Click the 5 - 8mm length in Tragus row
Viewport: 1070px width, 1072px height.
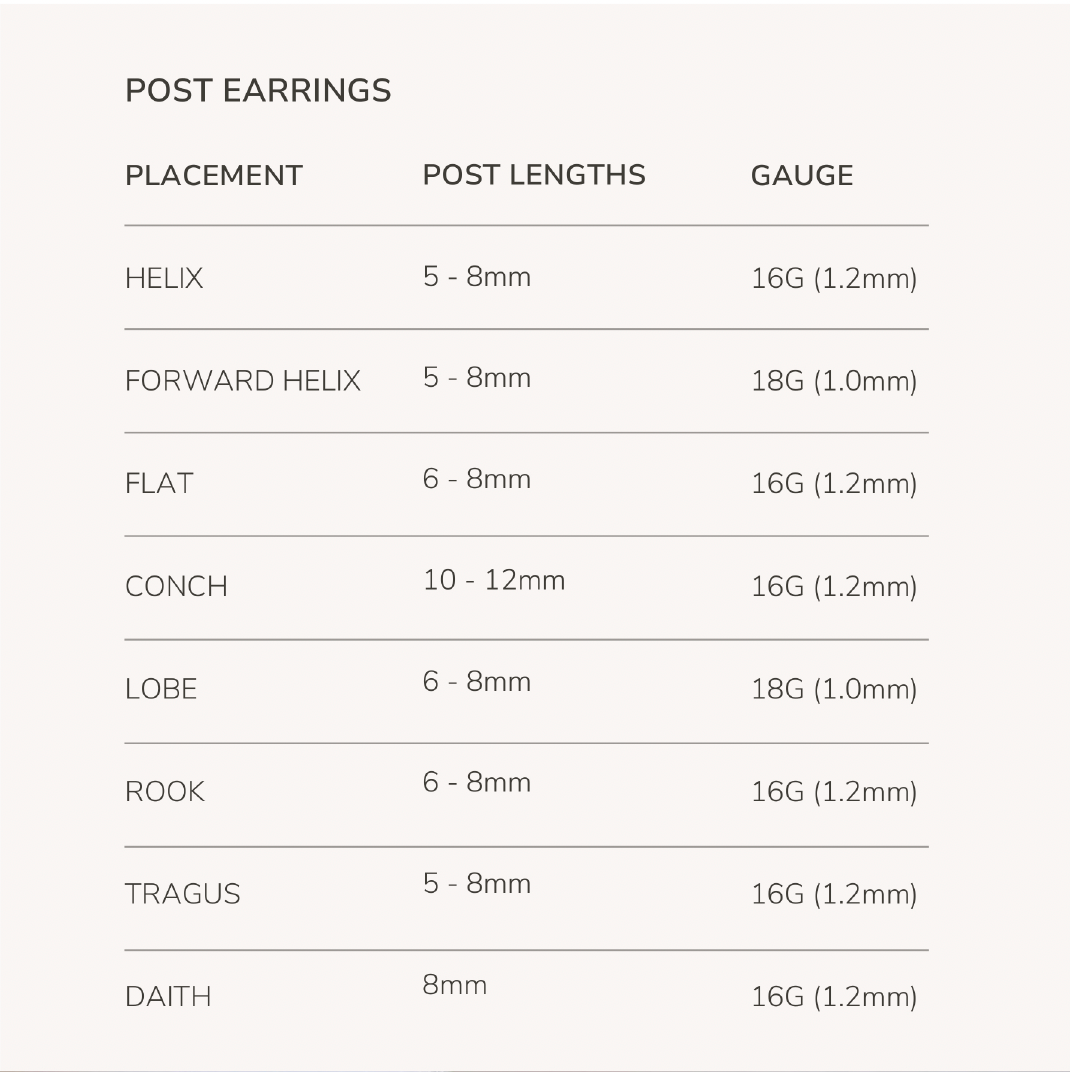pos(477,884)
